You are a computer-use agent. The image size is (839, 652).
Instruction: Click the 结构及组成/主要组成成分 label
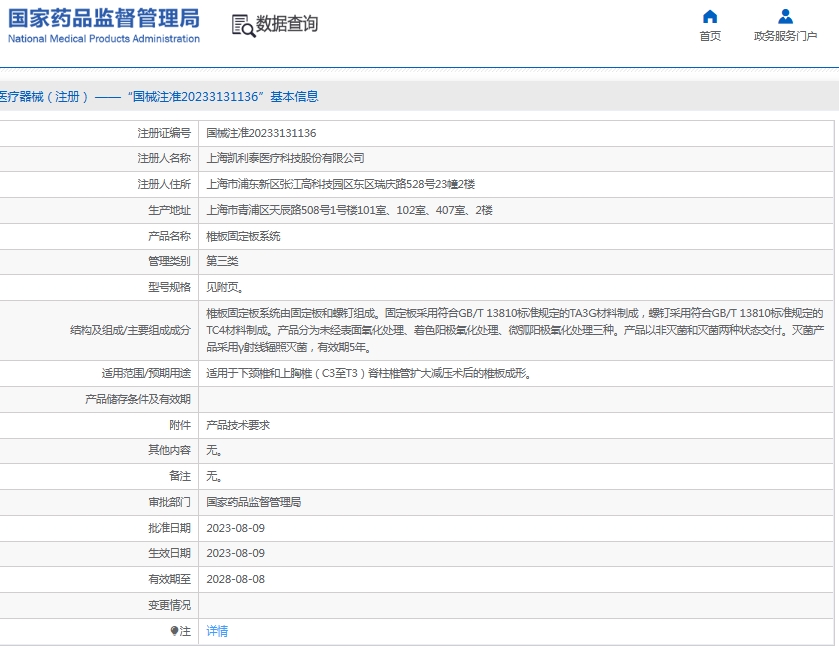pyautogui.click(x=130, y=331)
